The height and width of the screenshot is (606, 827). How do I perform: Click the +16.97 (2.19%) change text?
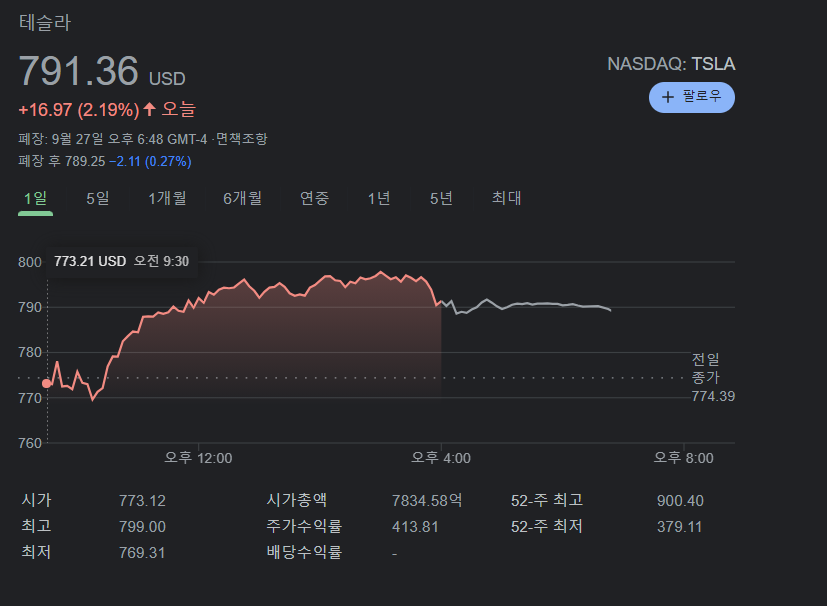coord(79,110)
